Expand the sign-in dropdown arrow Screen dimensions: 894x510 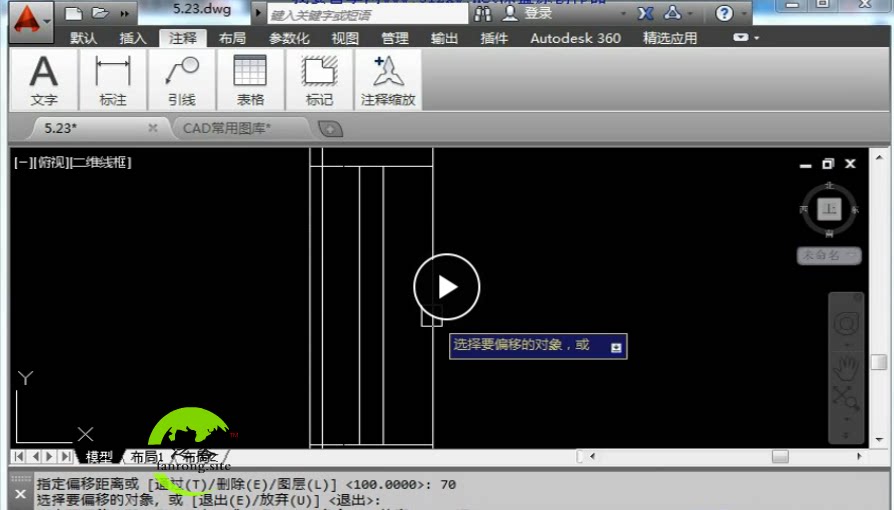(623, 14)
